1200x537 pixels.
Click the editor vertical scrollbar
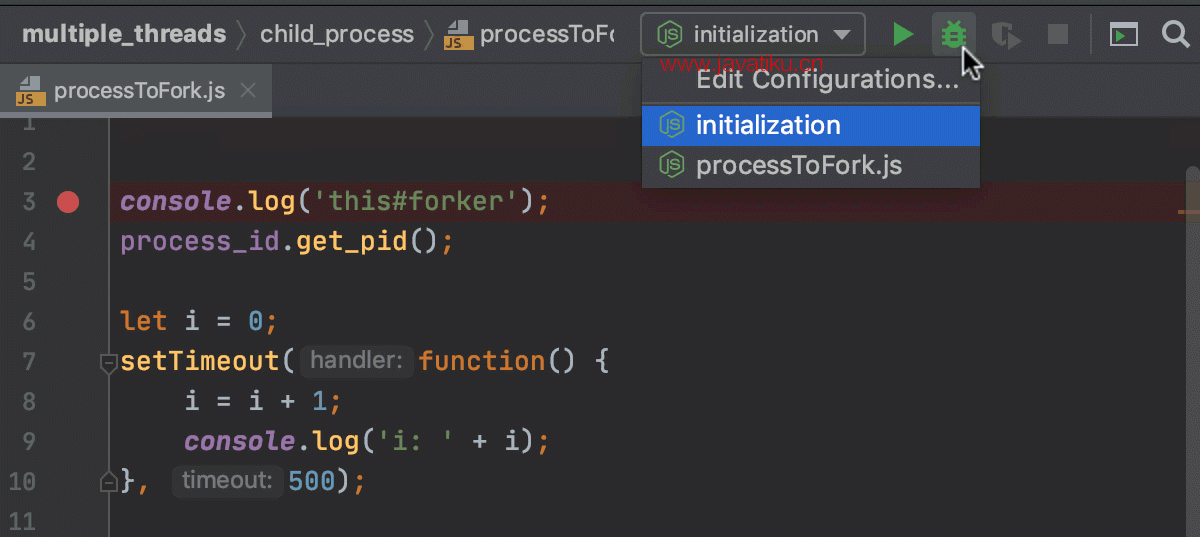pyautogui.click(x=1193, y=350)
